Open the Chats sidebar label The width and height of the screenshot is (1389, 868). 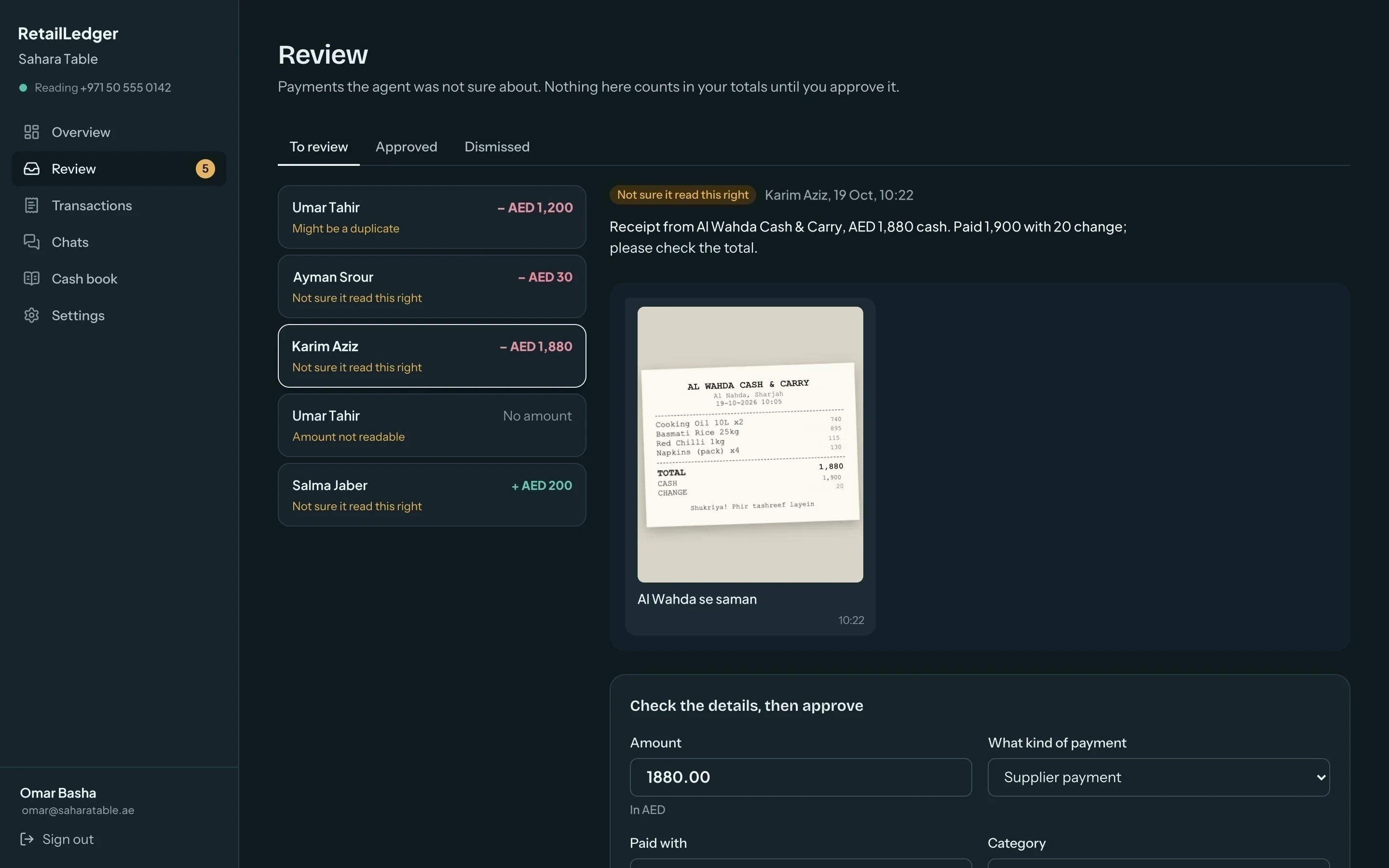[70, 242]
